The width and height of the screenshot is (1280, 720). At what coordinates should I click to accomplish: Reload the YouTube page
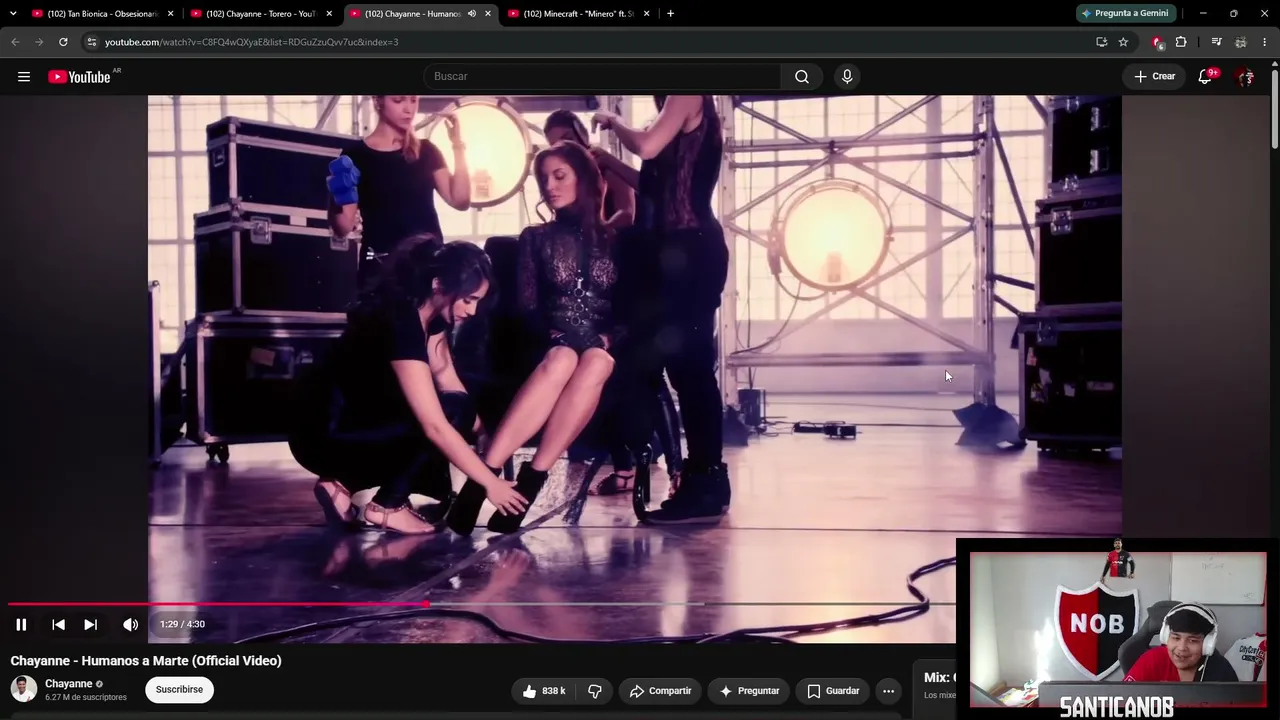pos(63,42)
